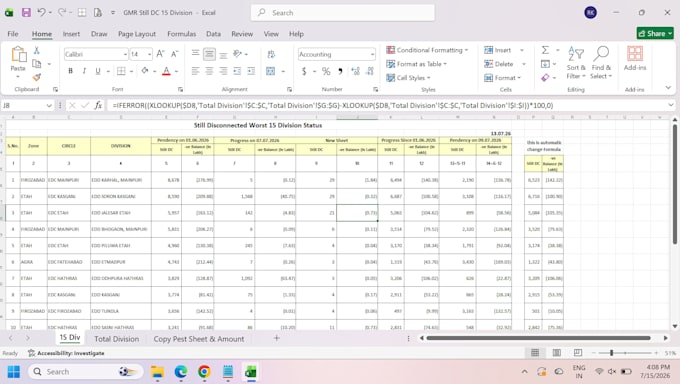The height and width of the screenshot is (384, 680).
Task: Open Sort & Filter menu
Action: (x=576, y=62)
